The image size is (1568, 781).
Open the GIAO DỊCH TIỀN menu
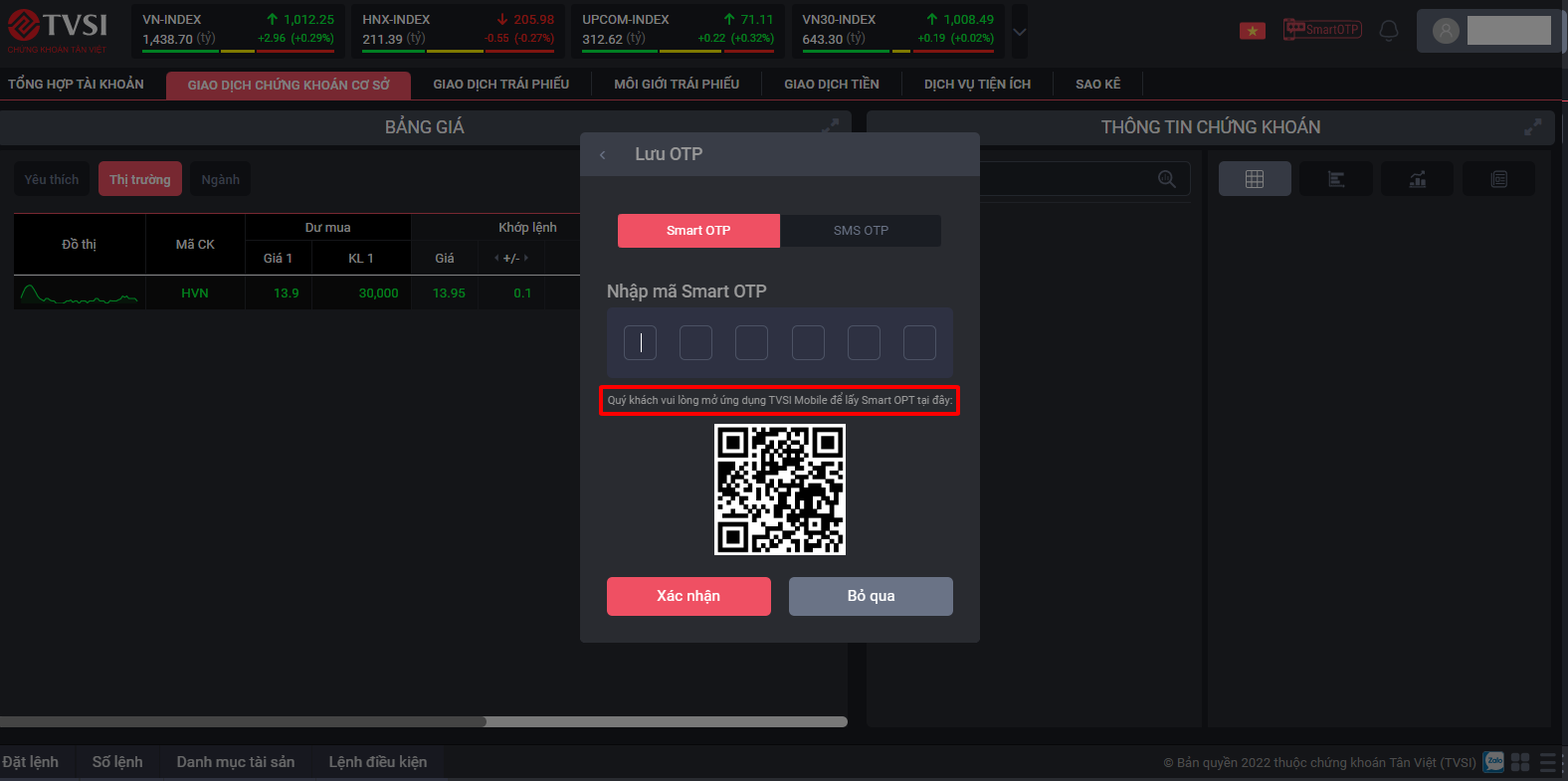click(x=831, y=85)
